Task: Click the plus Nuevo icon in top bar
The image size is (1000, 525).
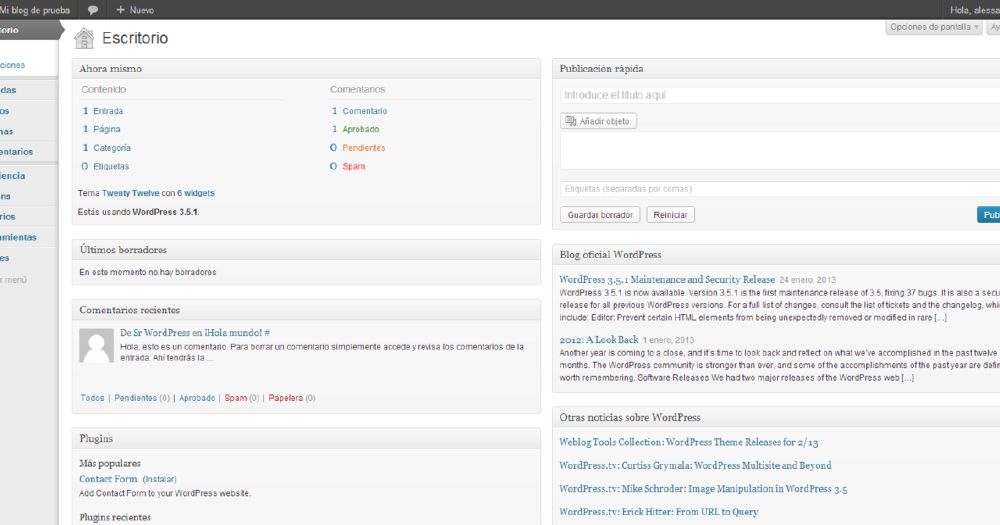Action: point(121,10)
